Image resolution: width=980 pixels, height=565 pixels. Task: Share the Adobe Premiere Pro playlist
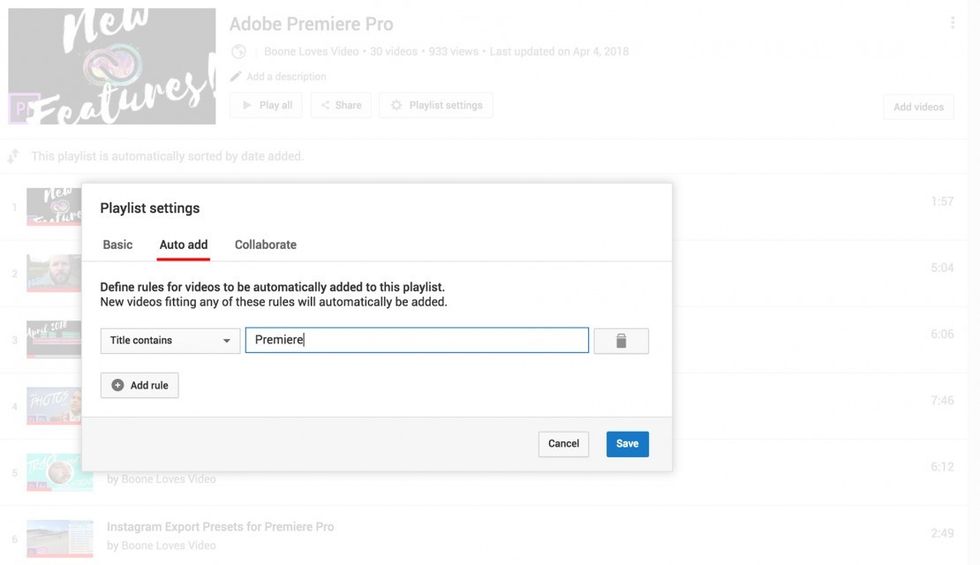point(341,105)
